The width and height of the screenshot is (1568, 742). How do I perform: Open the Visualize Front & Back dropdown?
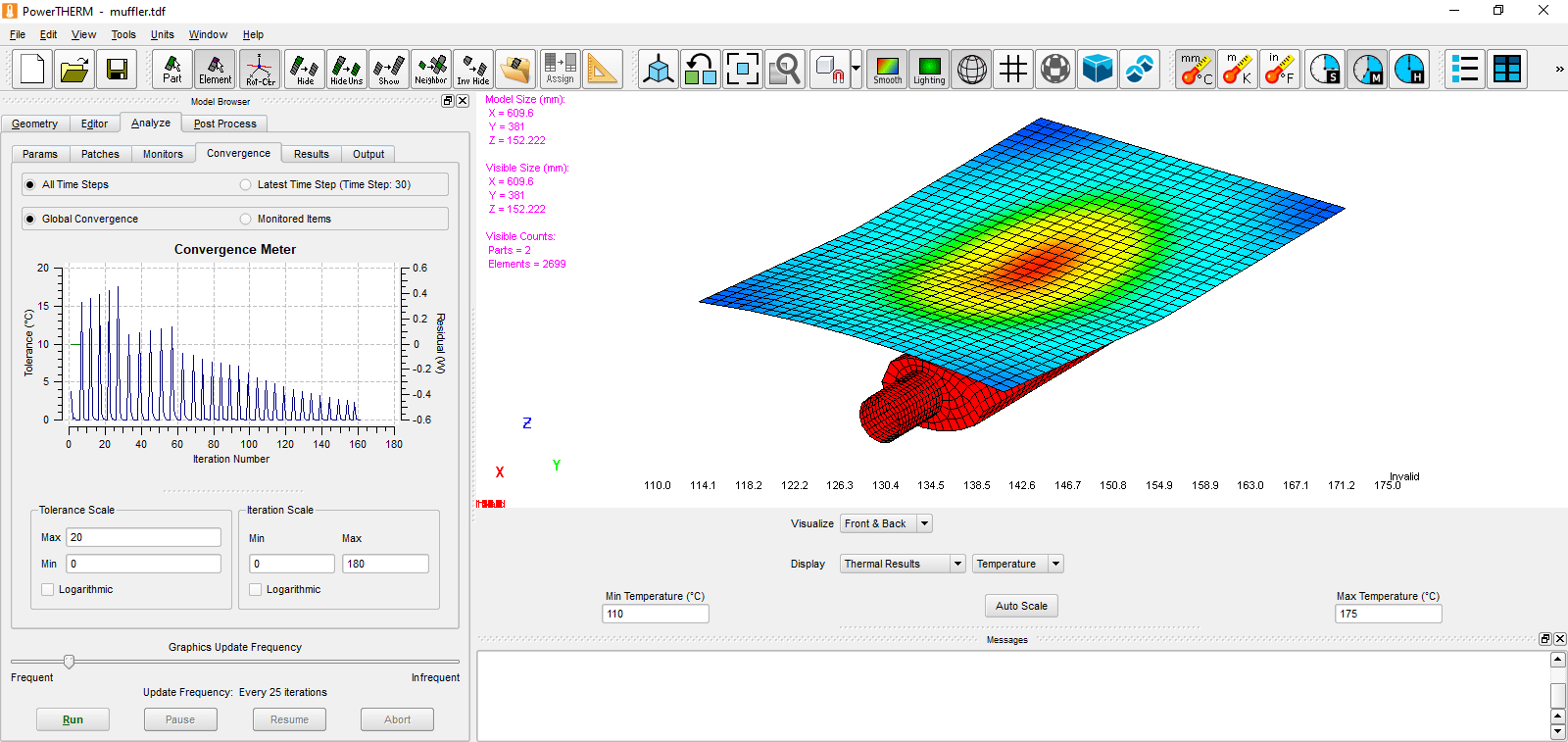(923, 523)
